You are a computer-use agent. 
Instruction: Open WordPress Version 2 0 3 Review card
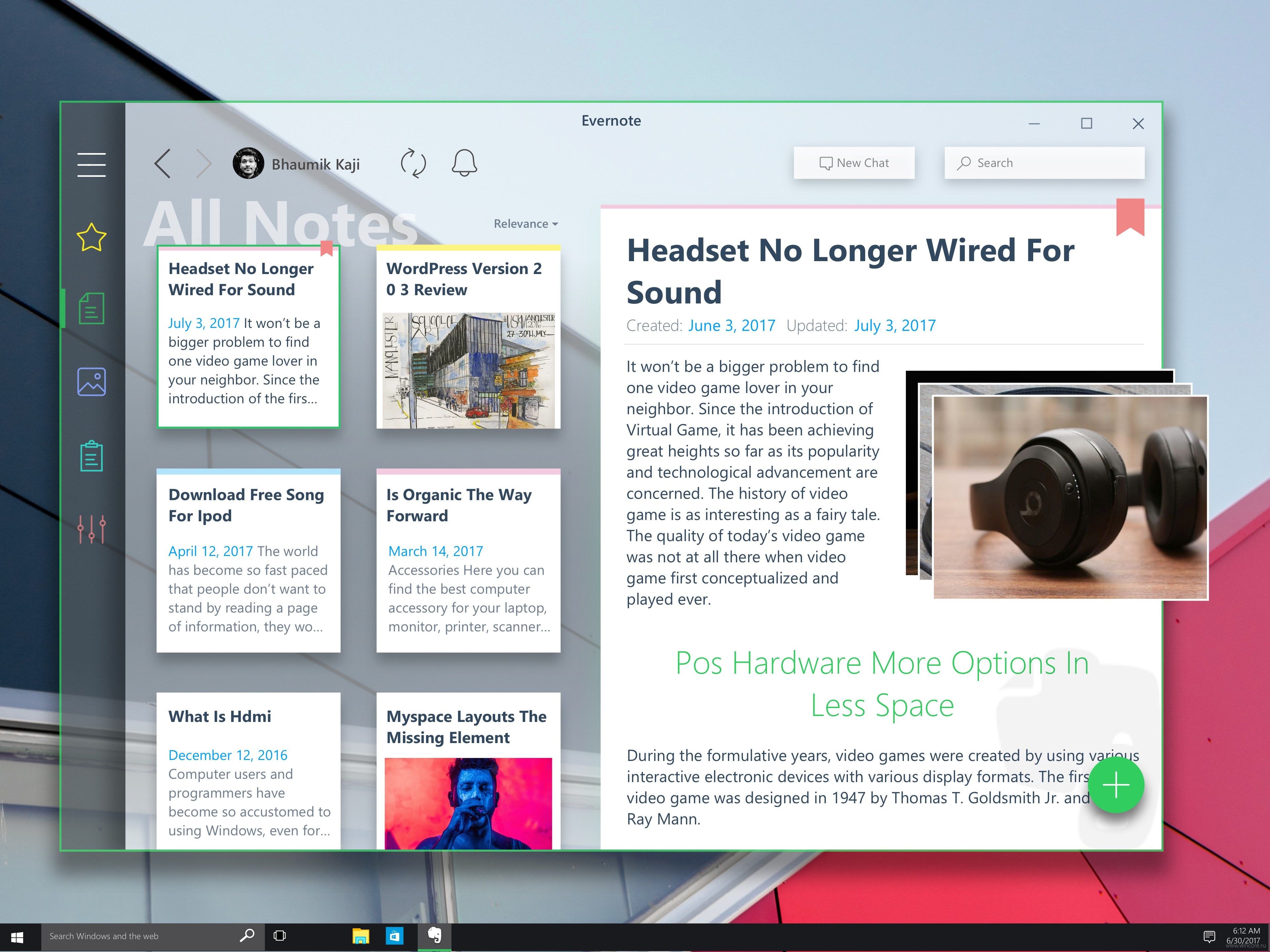(468, 337)
